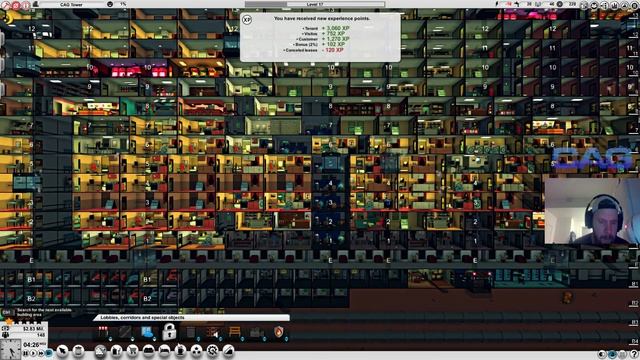Set the game to normal play speed

coord(33,353)
